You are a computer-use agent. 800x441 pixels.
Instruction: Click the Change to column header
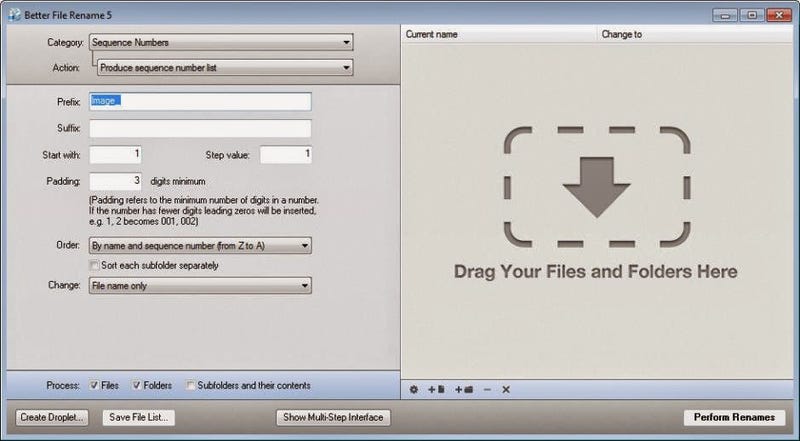(x=695, y=34)
